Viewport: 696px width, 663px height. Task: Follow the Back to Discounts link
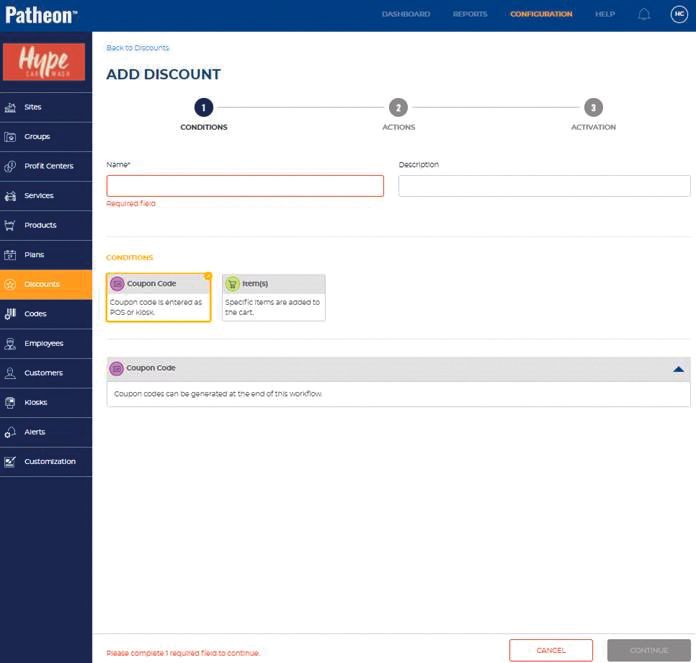137,48
